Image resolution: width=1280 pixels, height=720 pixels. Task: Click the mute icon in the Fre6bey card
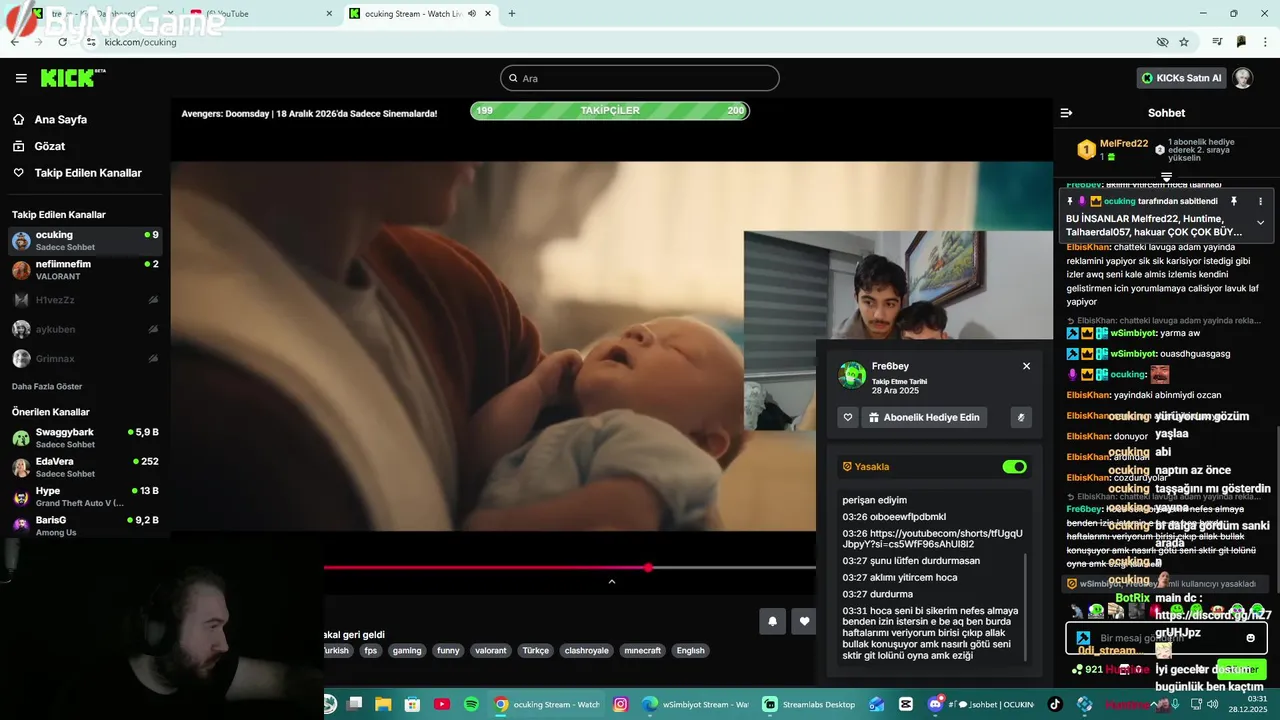point(1021,417)
